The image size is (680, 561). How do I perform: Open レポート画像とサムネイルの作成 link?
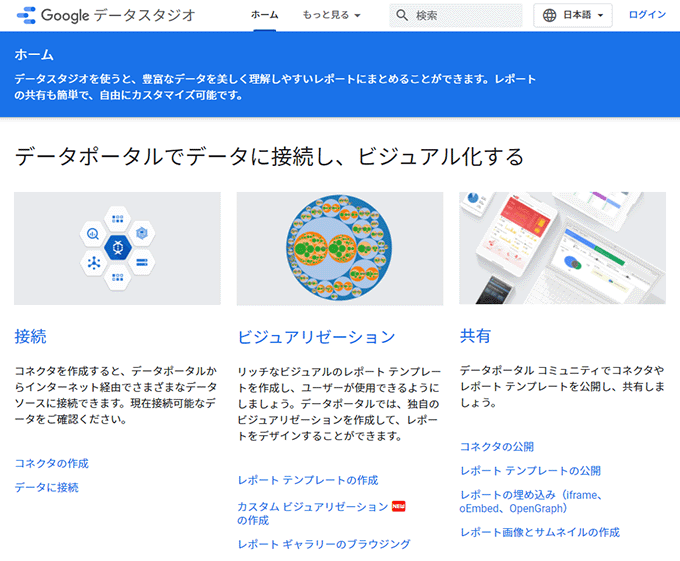pos(540,532)
